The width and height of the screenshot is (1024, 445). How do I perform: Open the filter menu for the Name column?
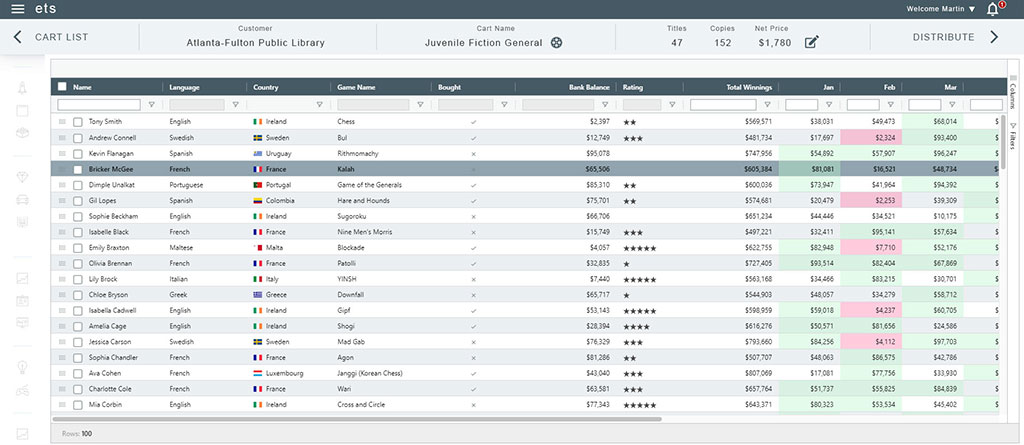coord(152,104)
